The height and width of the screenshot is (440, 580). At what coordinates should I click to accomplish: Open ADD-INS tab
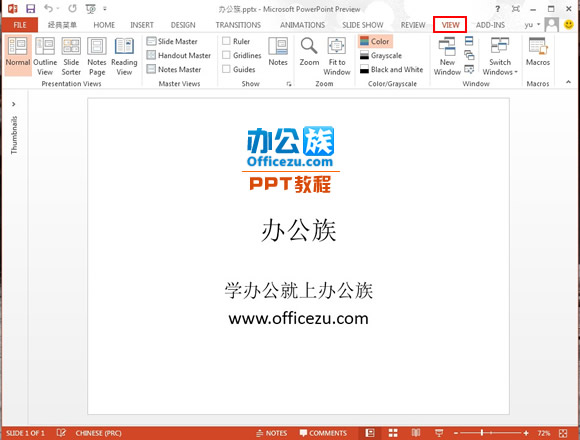pyautogui.click(x=490, y=25)
